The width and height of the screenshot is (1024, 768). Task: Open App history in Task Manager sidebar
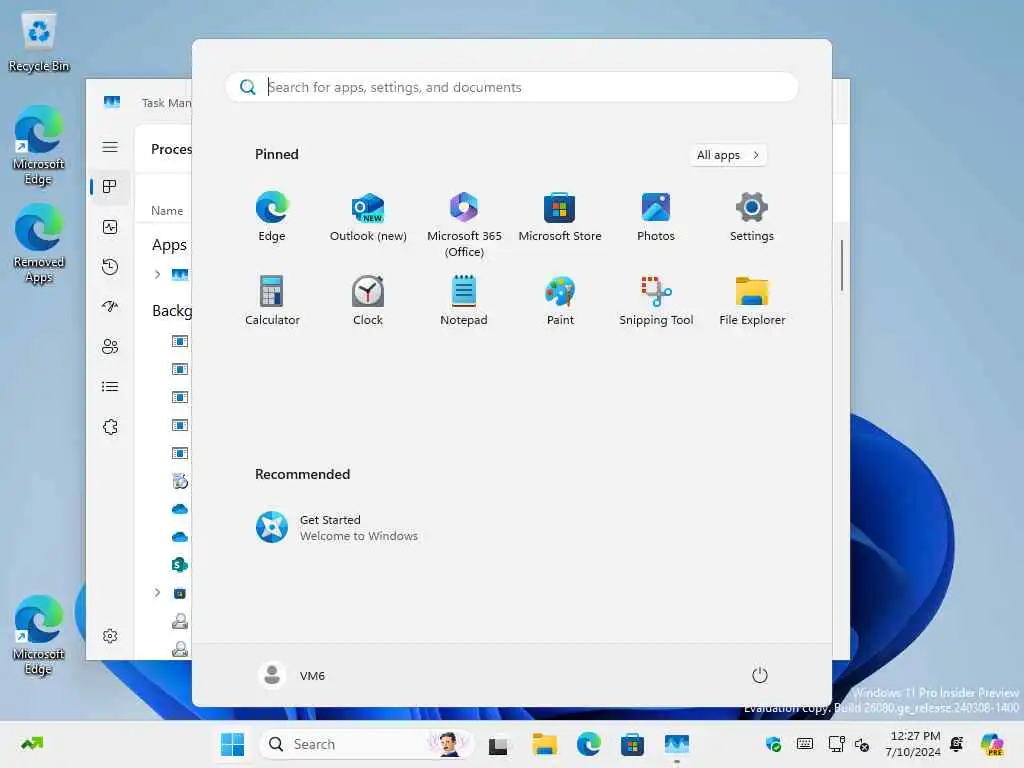tap(110, 266)
